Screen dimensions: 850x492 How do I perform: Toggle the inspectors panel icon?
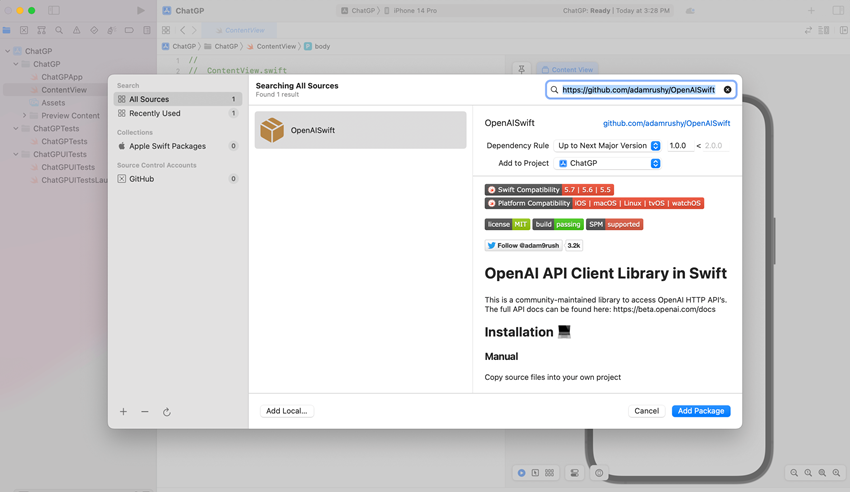click(838, 10)
